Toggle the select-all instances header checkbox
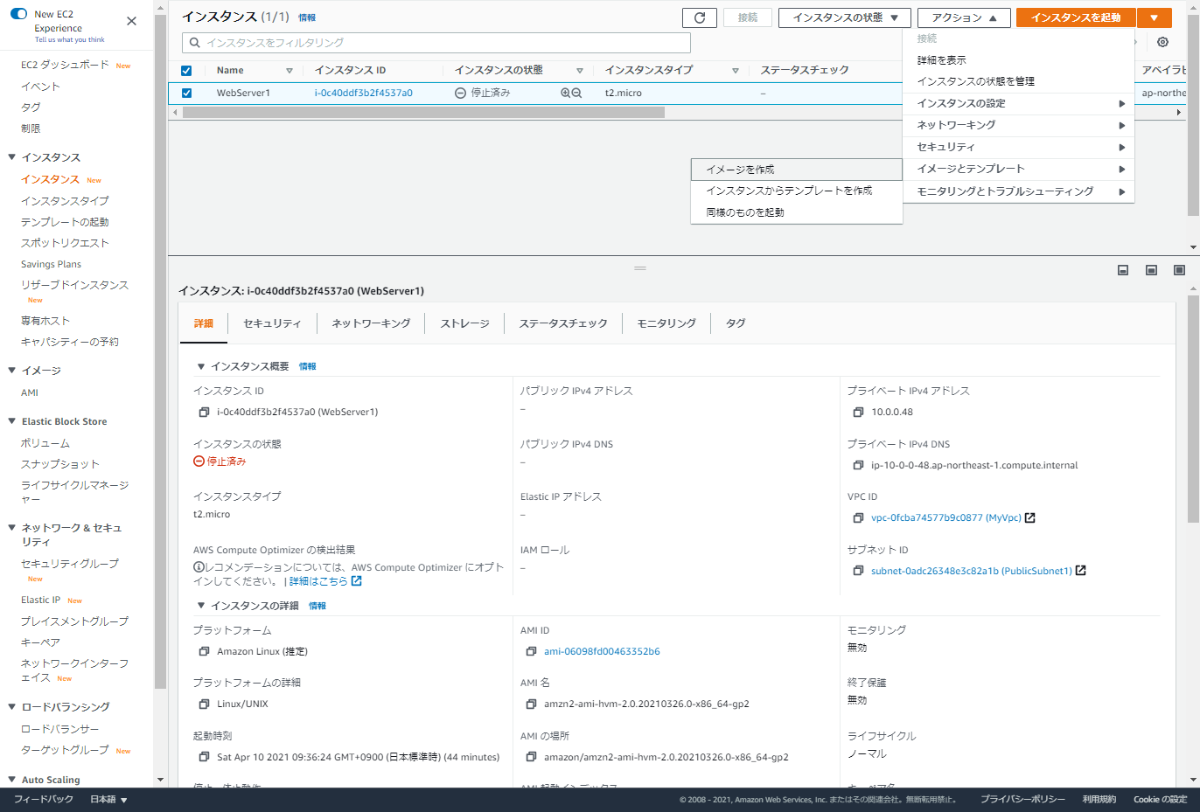The image size is (1200, 812). (186, 71)
